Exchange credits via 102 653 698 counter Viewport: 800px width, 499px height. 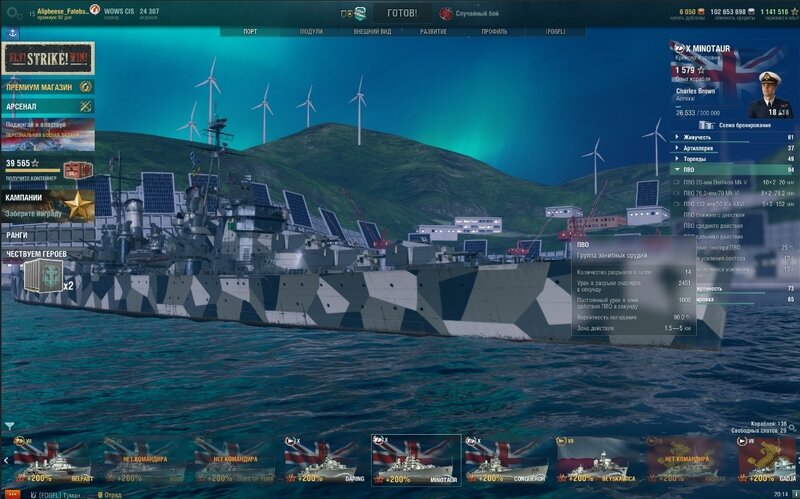[732, 12]
